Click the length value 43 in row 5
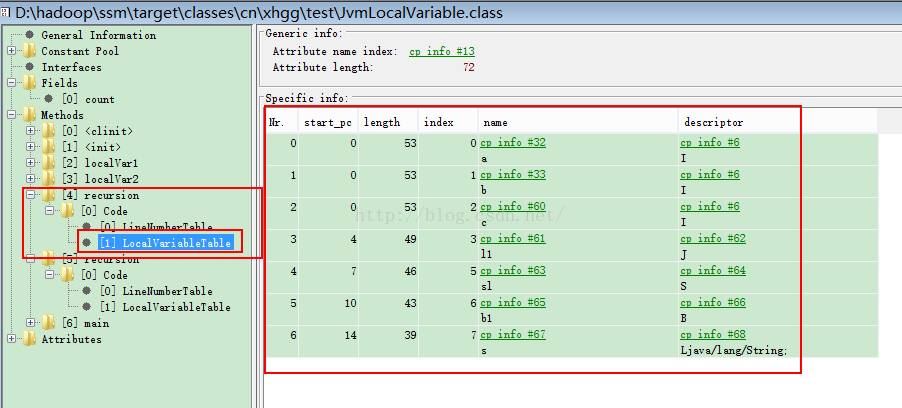Viewport: 902px width, 408px height. pos(410,302)
